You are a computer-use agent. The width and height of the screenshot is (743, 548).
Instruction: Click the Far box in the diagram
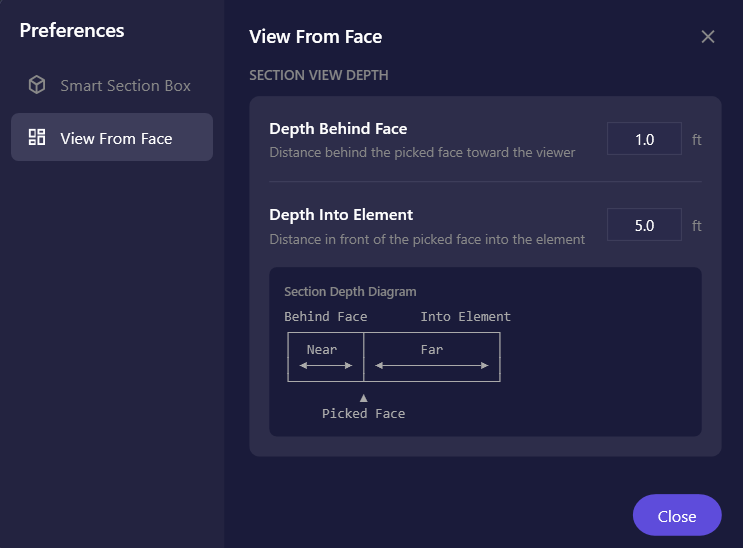pyautogui.click(x=432, y=357)
